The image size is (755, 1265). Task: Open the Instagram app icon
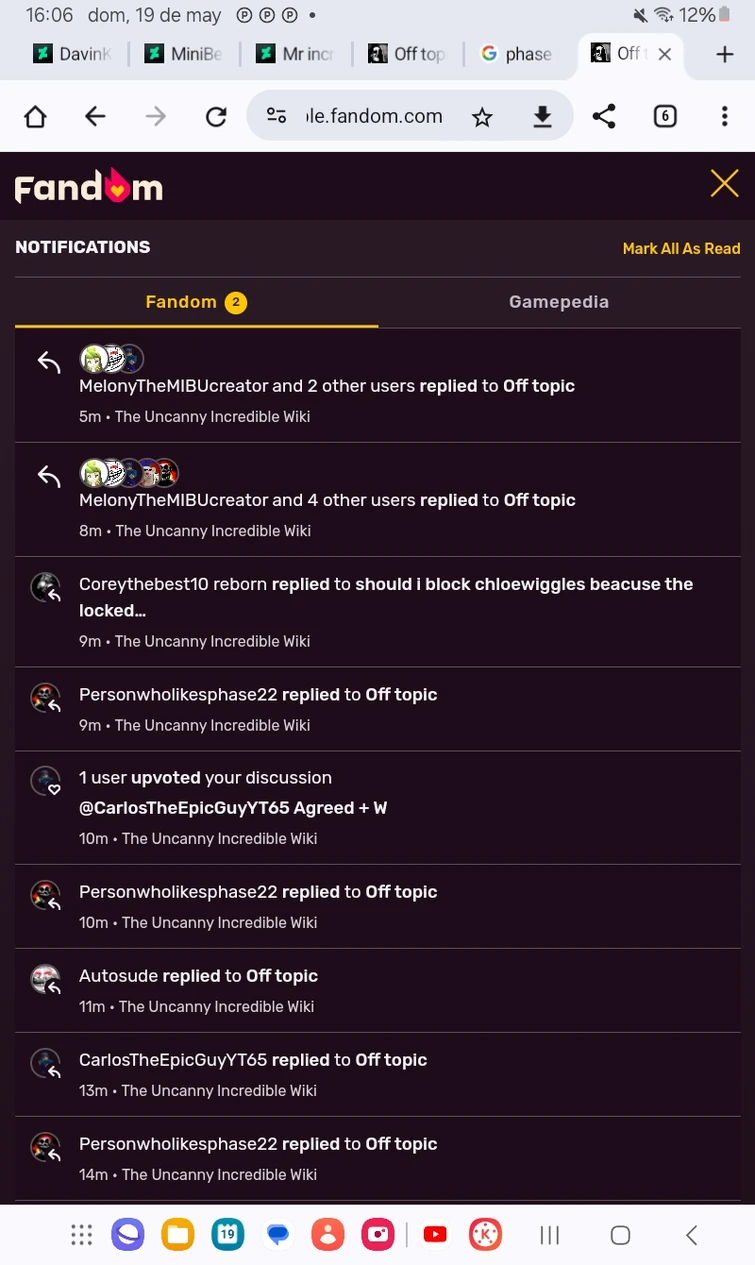[378, 1234]
